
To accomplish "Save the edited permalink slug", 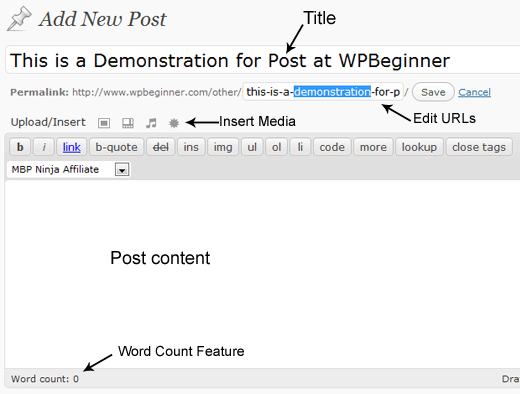I will pos(433,92).
